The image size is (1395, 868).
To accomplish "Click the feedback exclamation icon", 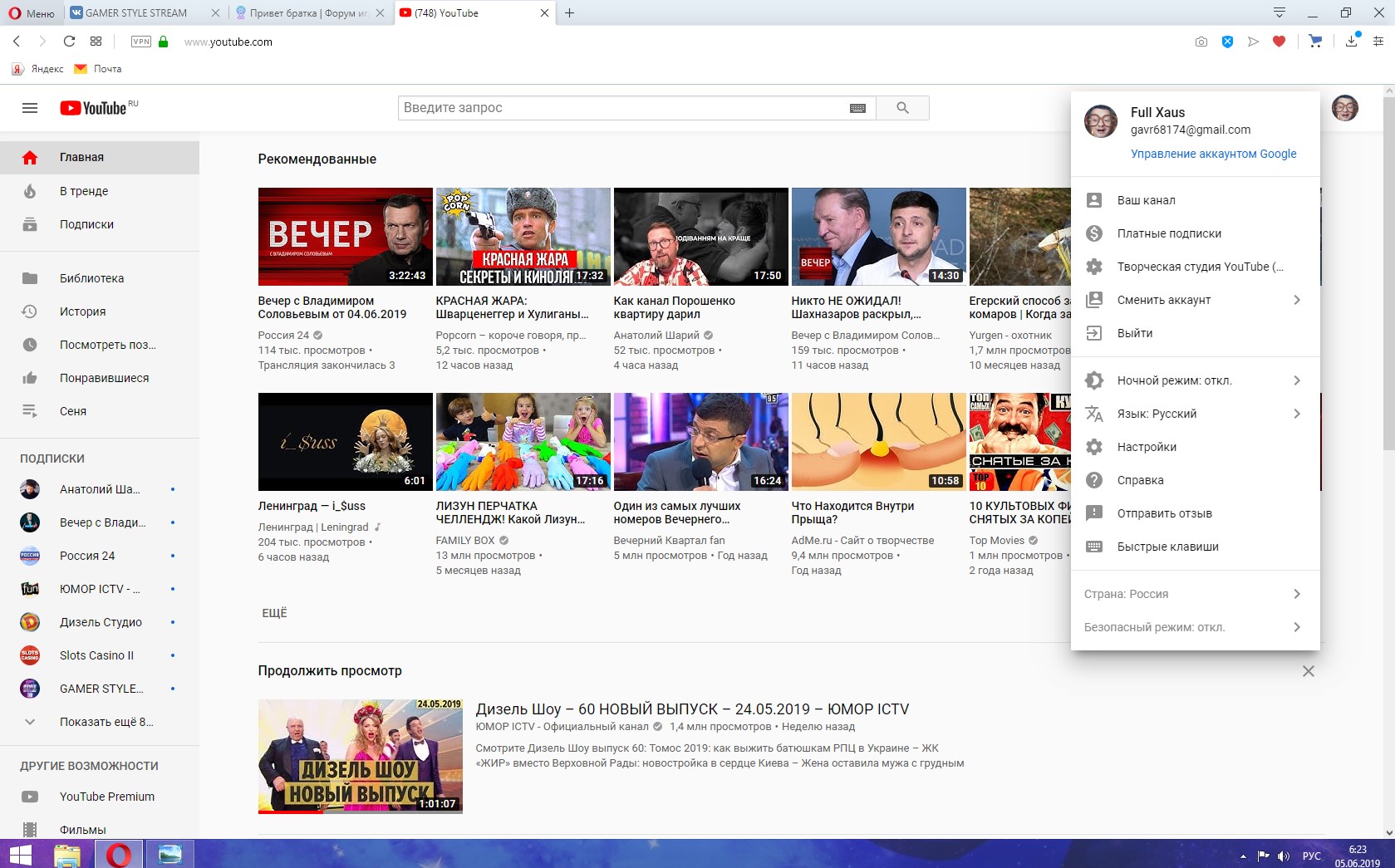I will tap(1094, 513).
